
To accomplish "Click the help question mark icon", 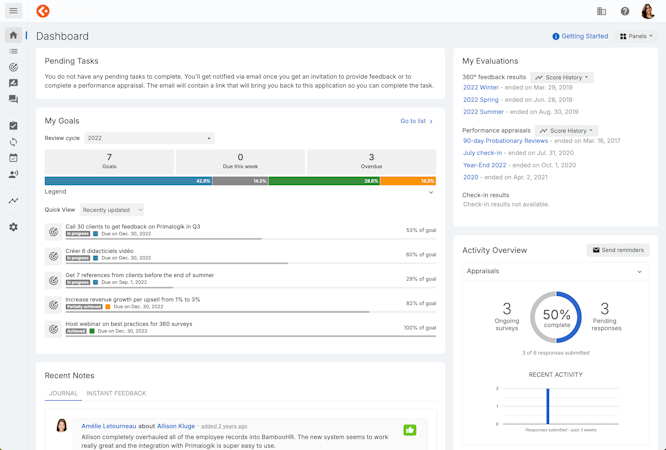I will click(x=625, y=11).
